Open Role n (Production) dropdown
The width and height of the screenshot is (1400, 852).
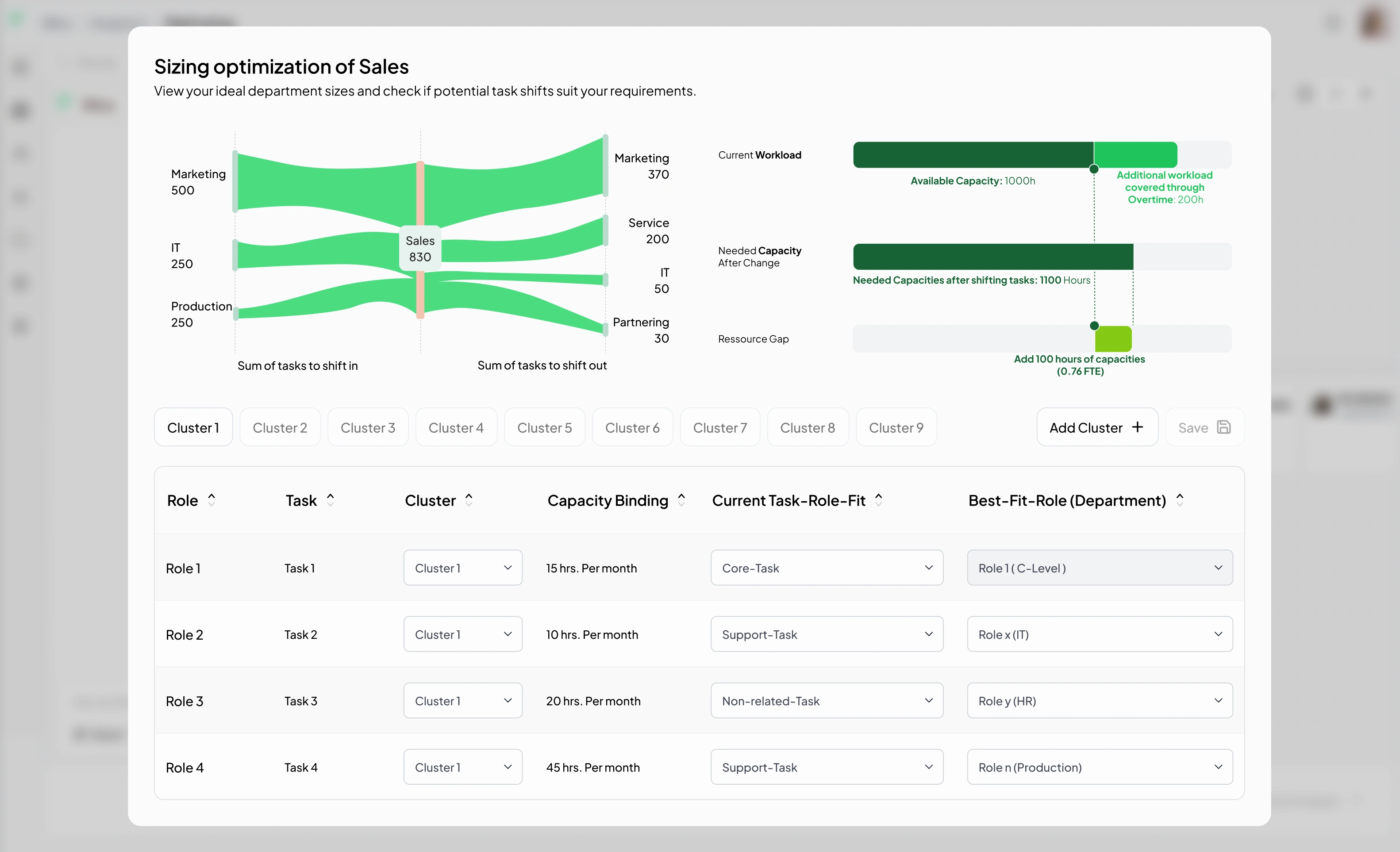point(1100,767)
